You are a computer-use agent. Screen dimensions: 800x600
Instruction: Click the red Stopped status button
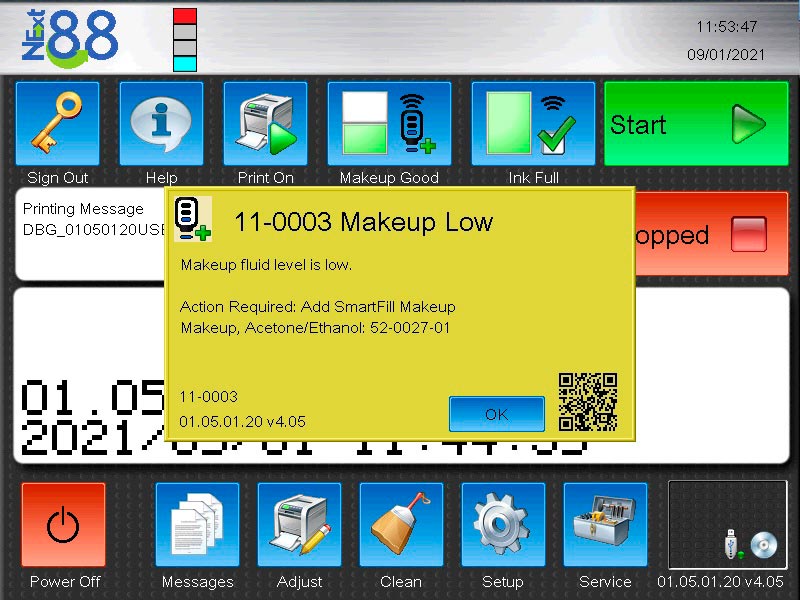click(712, 234)
